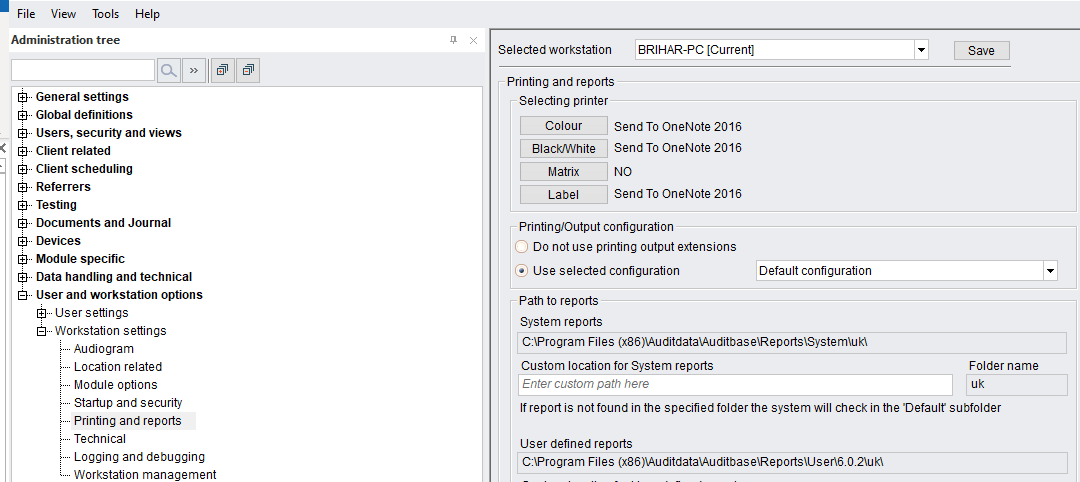Expand the Client scheduling node

coord(23,169)
